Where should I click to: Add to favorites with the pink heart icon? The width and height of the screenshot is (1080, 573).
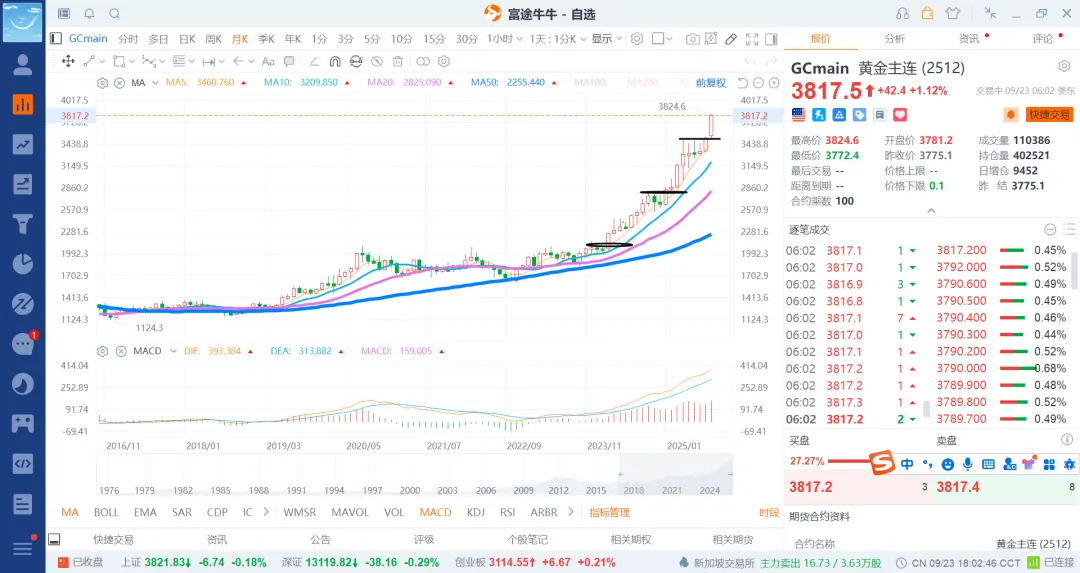900,115
